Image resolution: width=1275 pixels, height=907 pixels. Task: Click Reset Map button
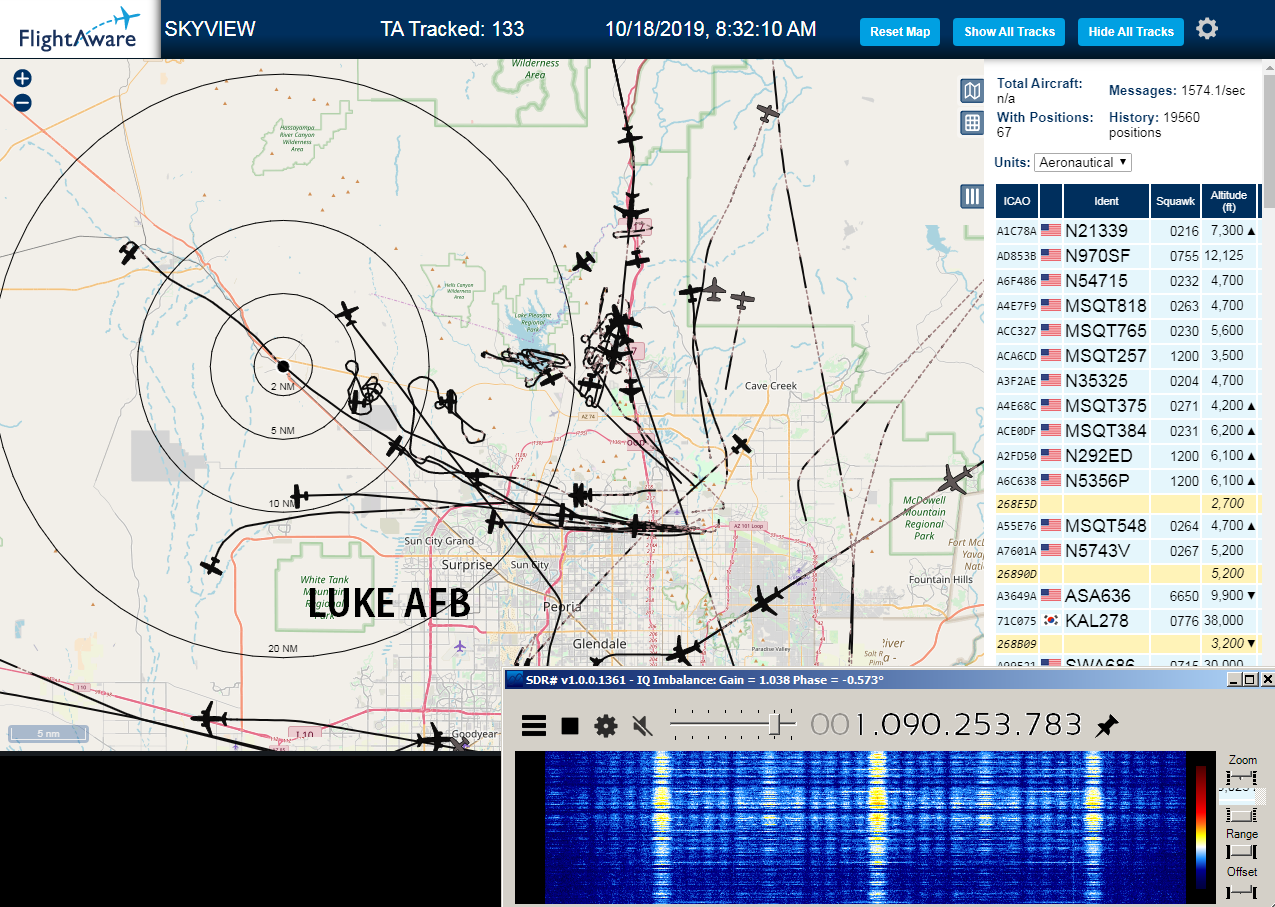(900, 31)
